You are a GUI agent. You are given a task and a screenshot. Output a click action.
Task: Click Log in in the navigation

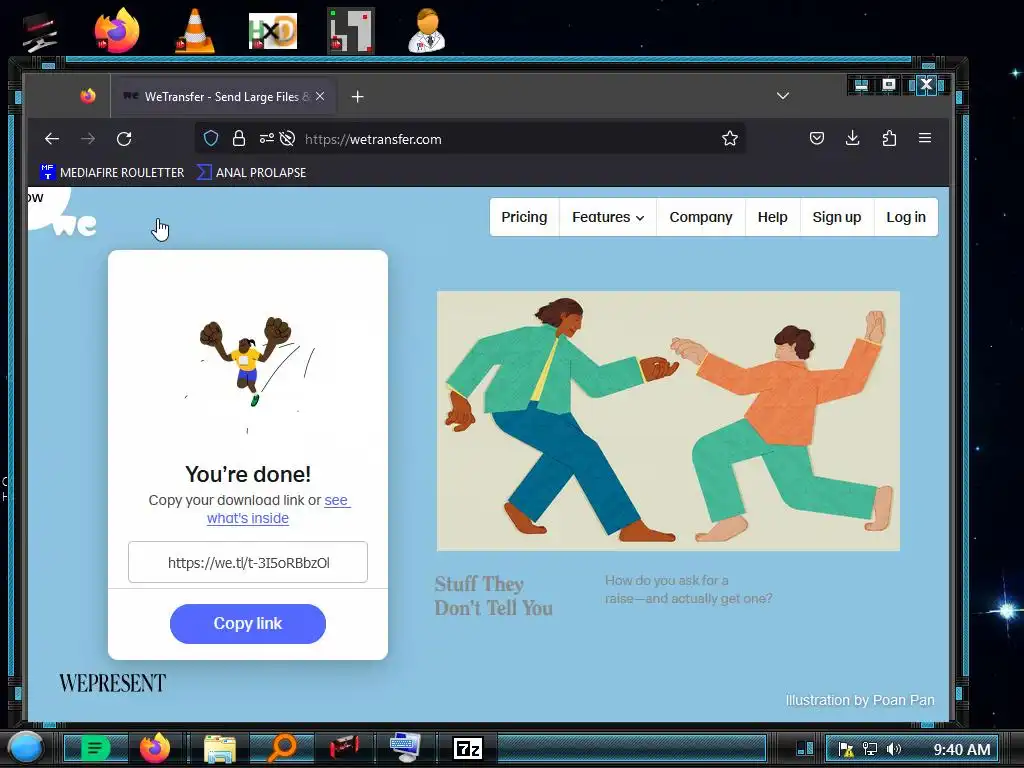click(906, 217)
